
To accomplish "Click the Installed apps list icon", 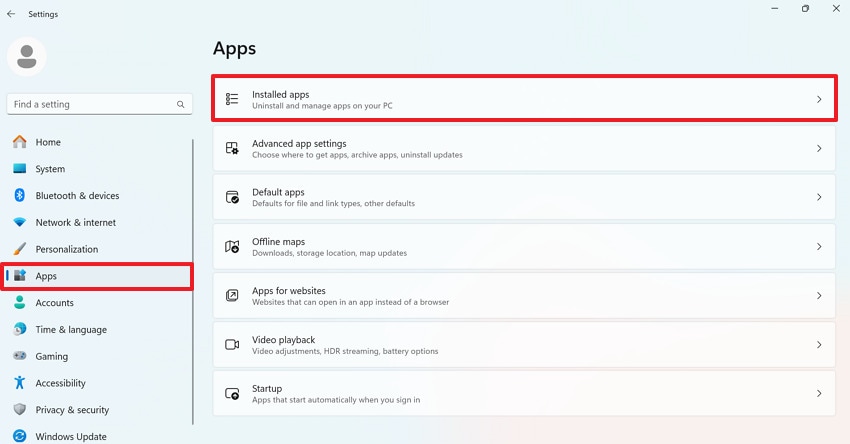I will 232,99.
